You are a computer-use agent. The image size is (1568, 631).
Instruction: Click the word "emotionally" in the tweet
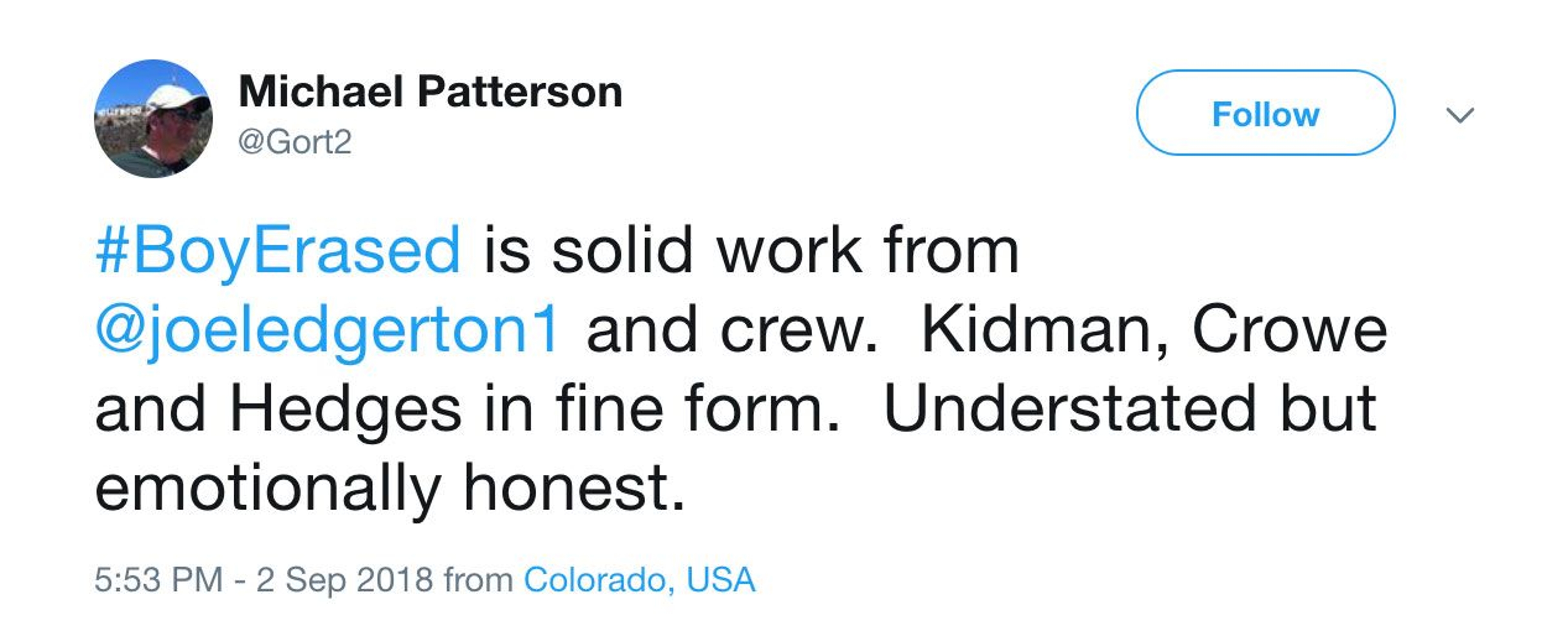click(268, 488)
